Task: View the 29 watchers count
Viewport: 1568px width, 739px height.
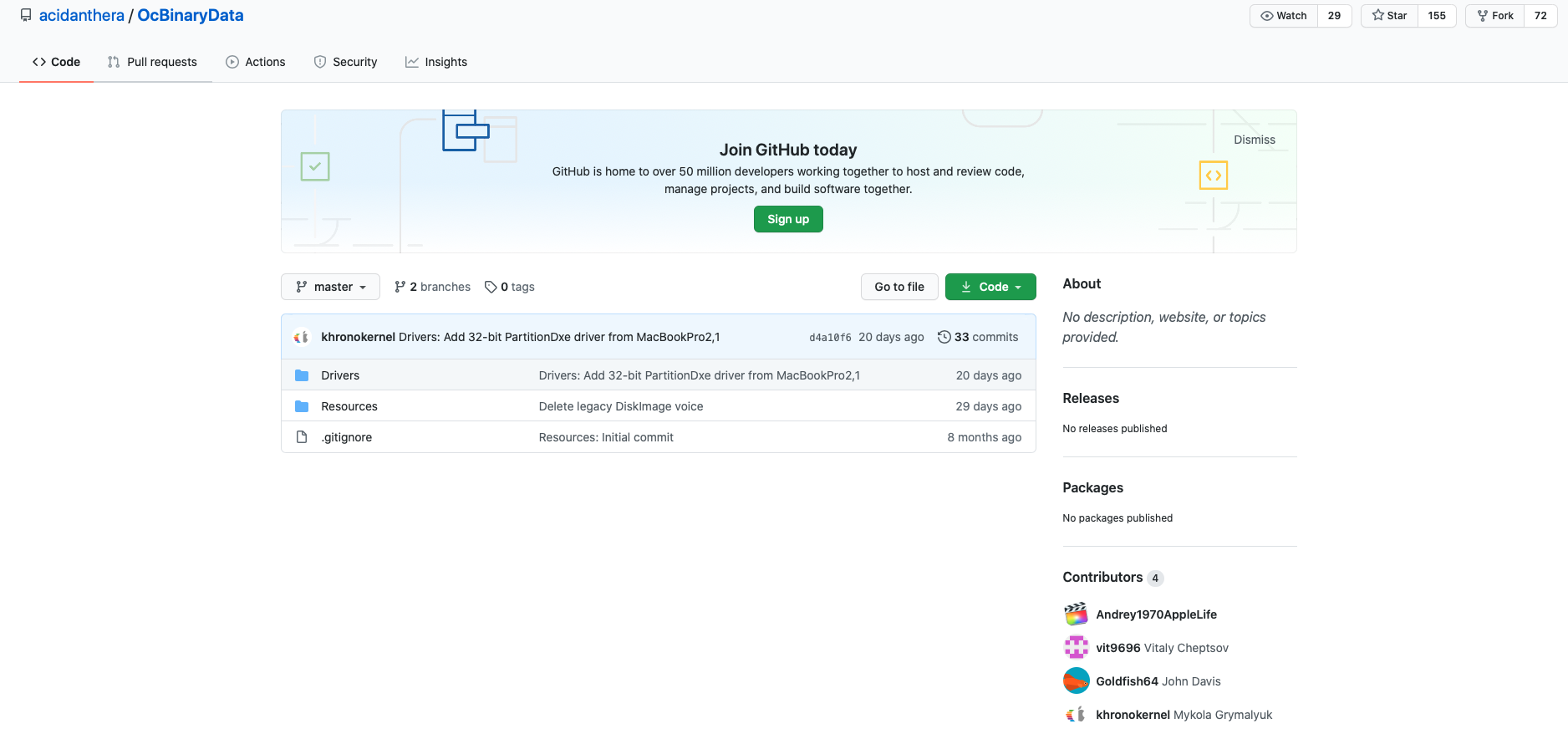Action: 1335,16
